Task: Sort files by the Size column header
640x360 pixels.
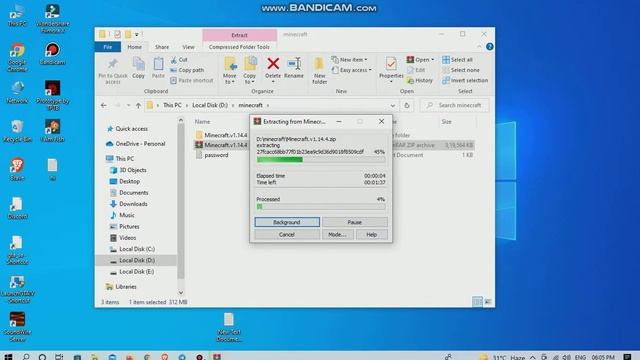Action: (x=447, y=122)
